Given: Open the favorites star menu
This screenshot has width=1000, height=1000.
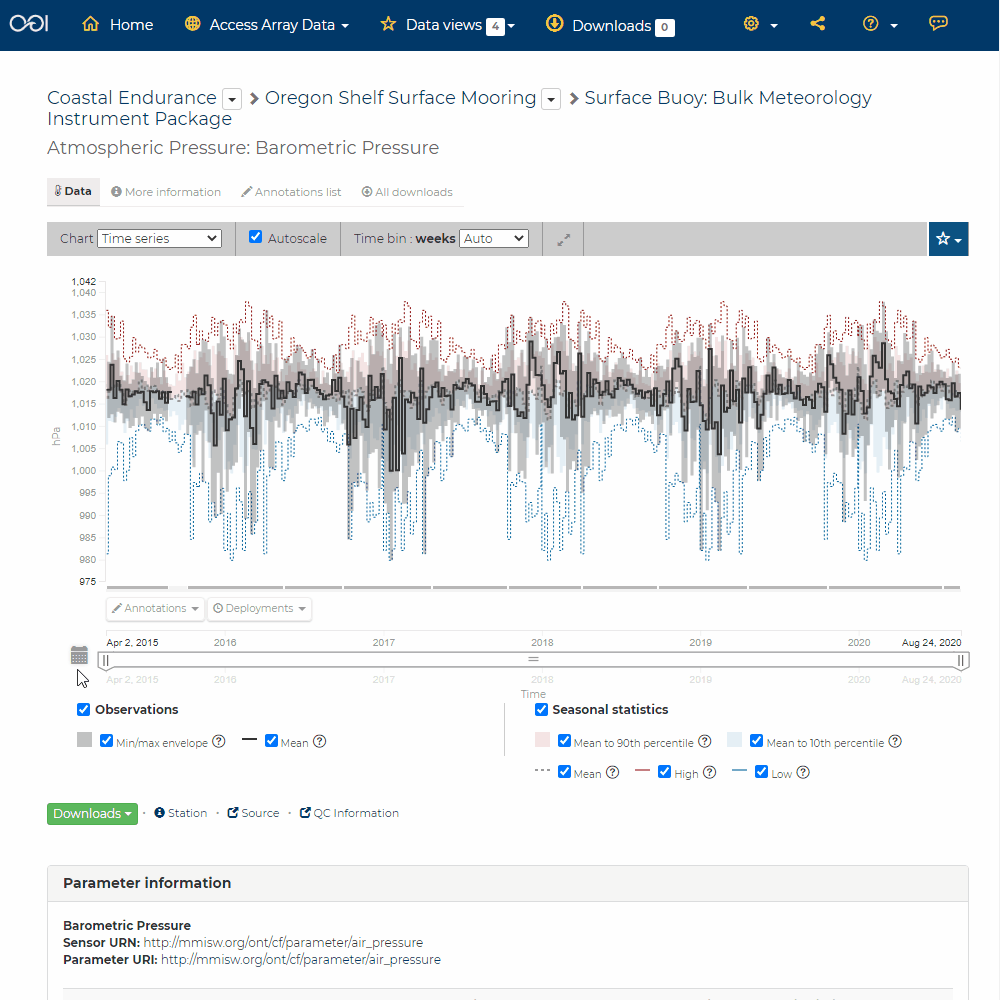Looking at the screenshot, I should (x=948, y=238).
